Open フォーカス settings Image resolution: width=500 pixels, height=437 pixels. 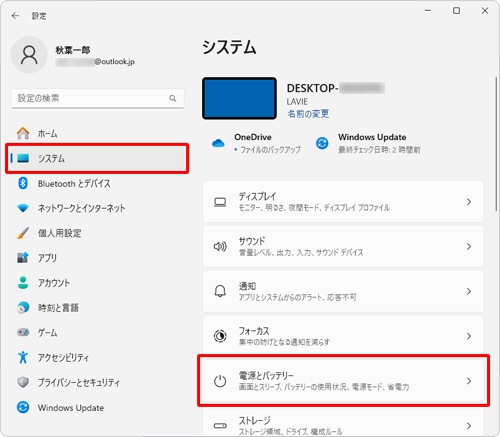[343, 336]
